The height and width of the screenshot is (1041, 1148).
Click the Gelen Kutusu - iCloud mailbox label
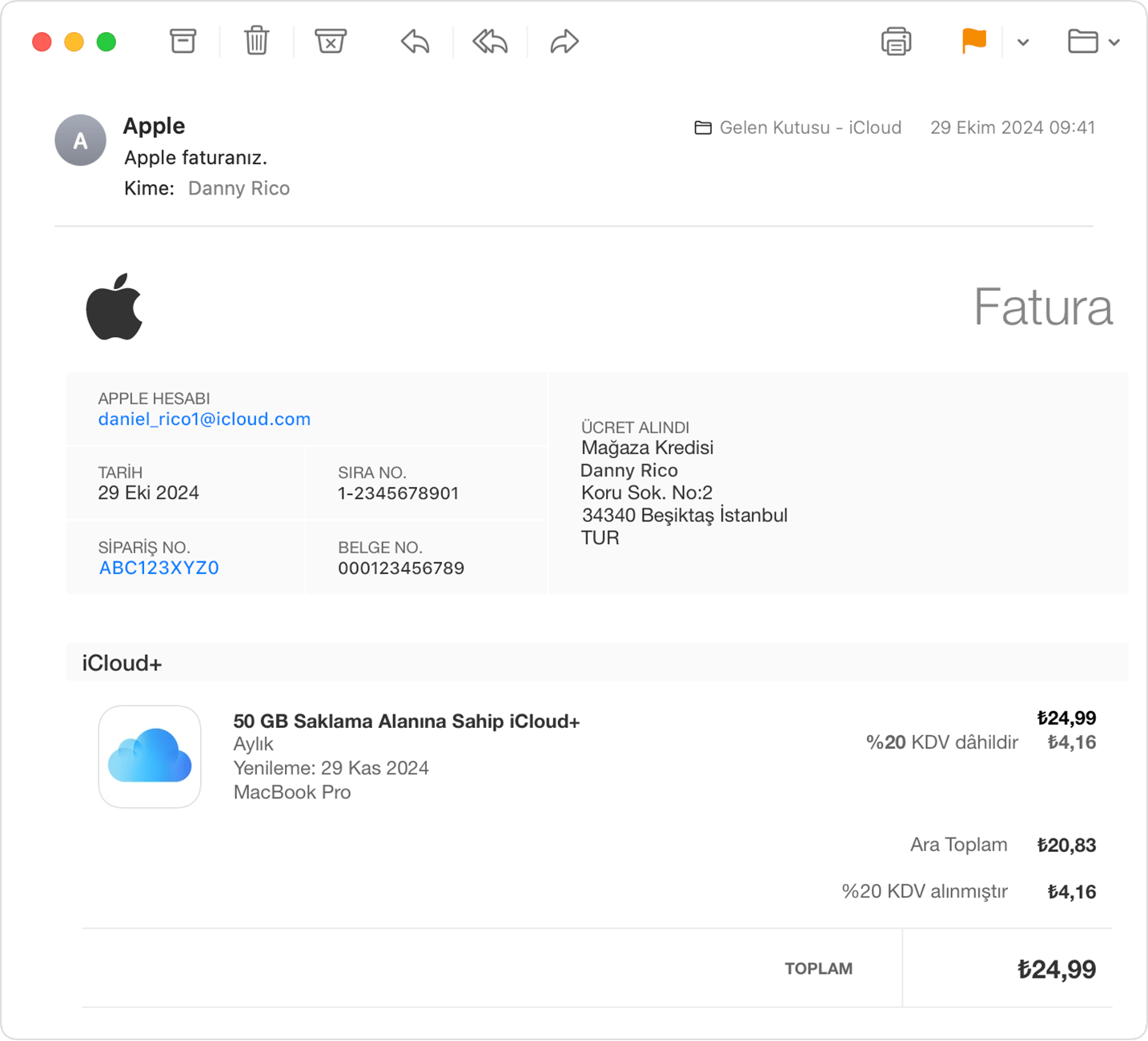tap(810, 127)
